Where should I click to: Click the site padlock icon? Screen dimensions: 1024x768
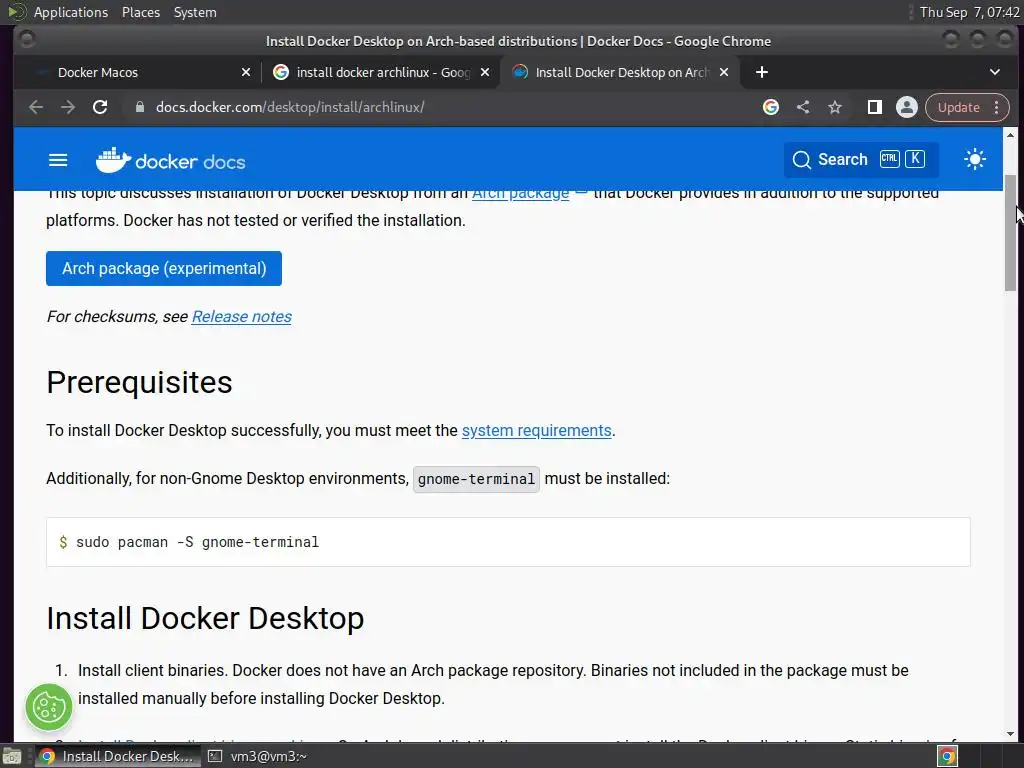click(x=139, y=107)
